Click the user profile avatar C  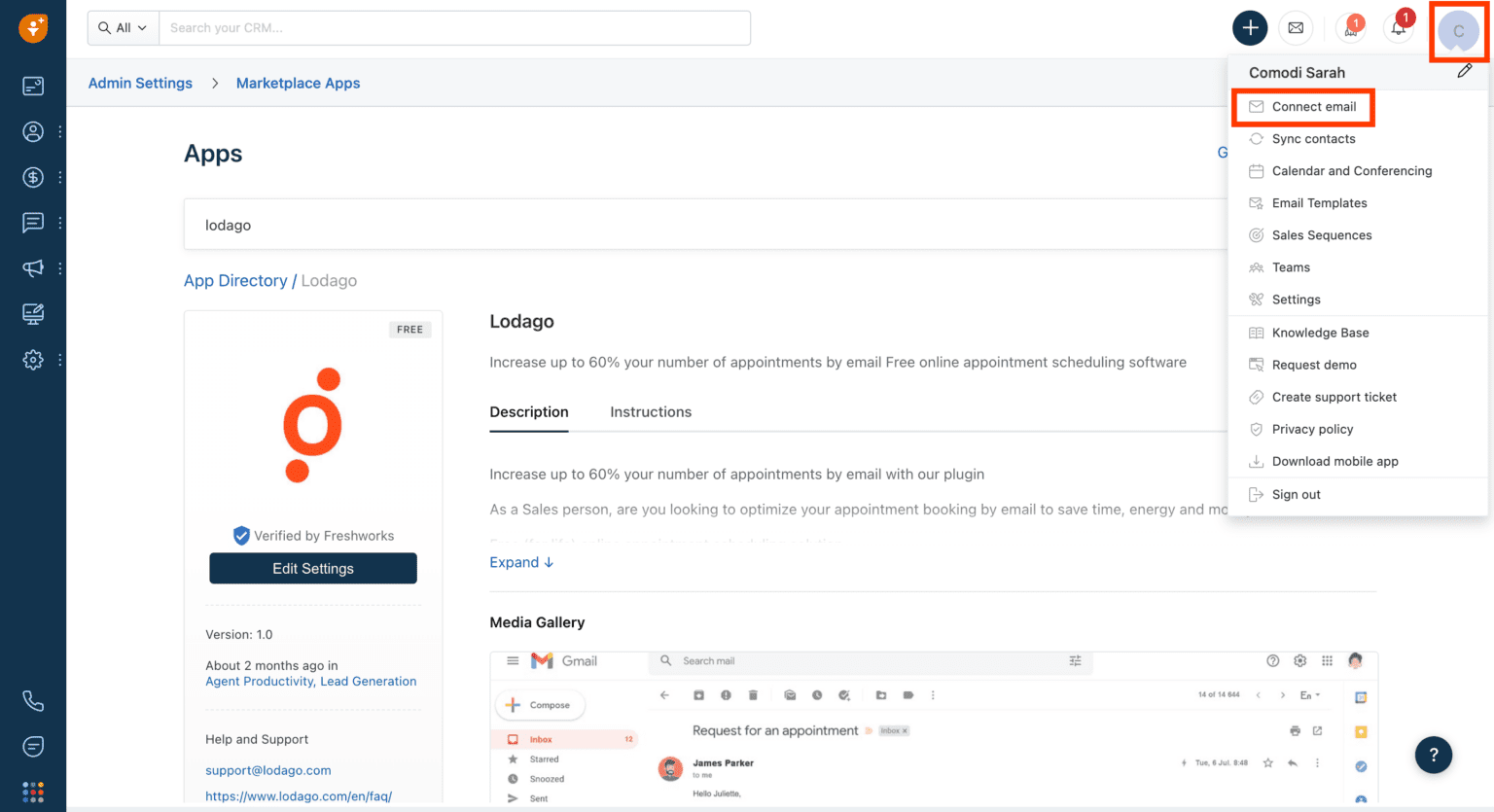tap(1458, 31)
